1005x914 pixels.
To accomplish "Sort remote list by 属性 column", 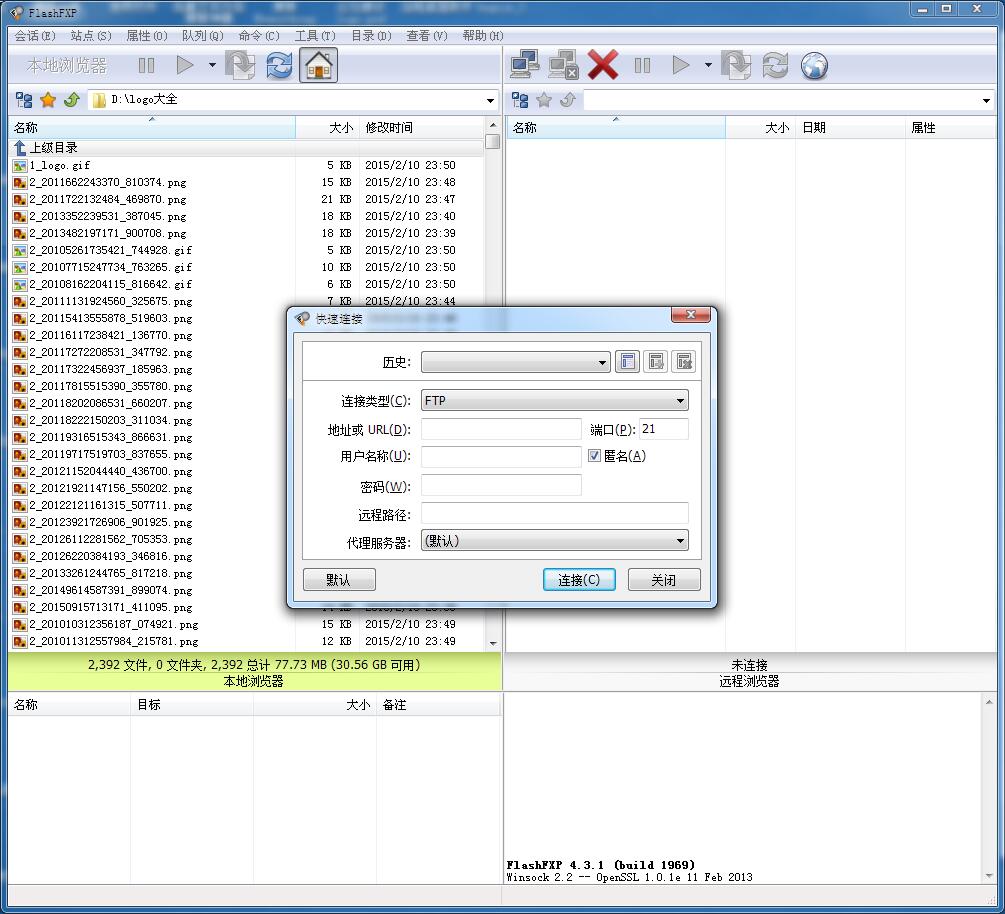I will click(x=950, y=128).
